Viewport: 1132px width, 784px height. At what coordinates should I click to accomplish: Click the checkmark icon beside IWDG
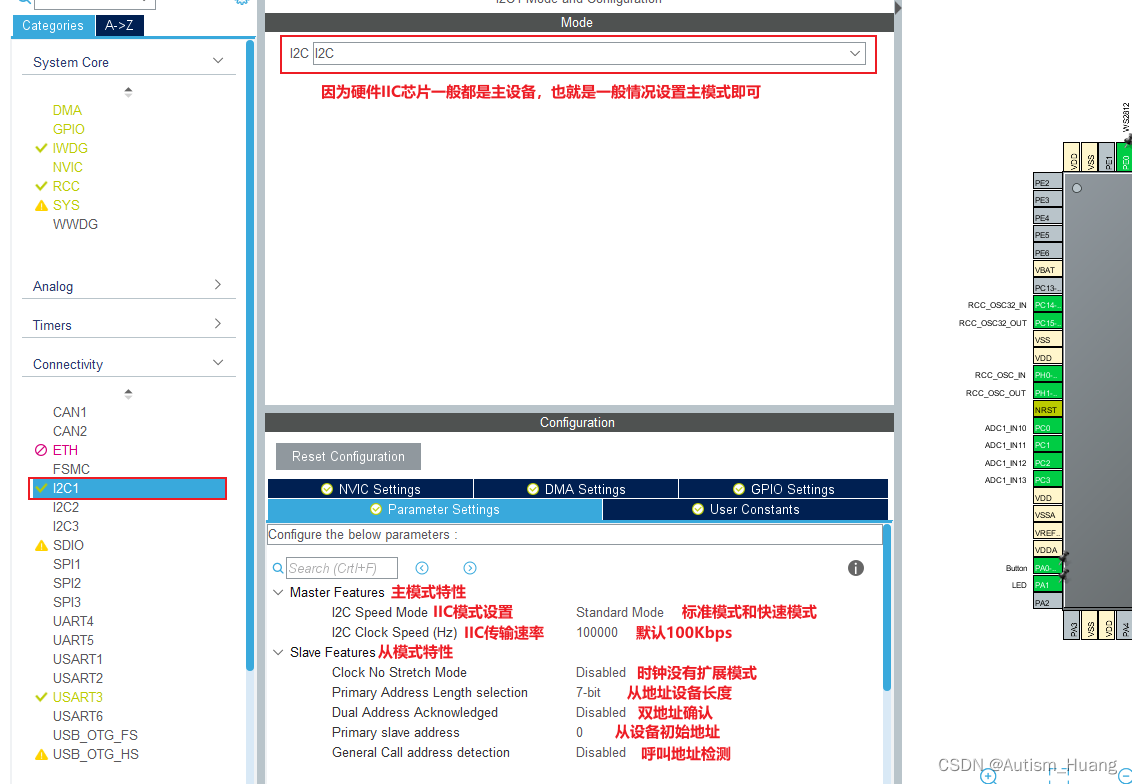(41, 148)
